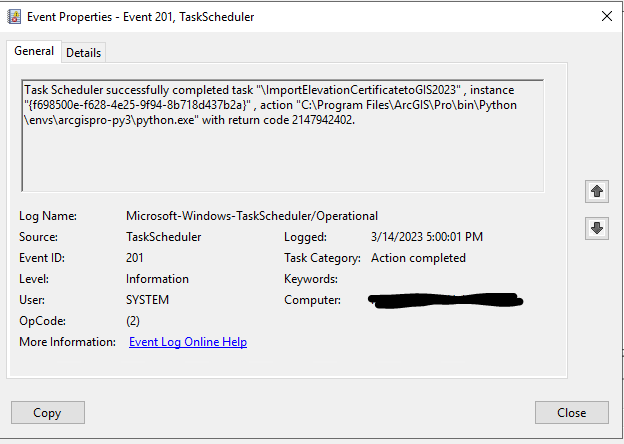Click the Event Viewer icon in title bar

pyautogui.click(x=15, y=16)
